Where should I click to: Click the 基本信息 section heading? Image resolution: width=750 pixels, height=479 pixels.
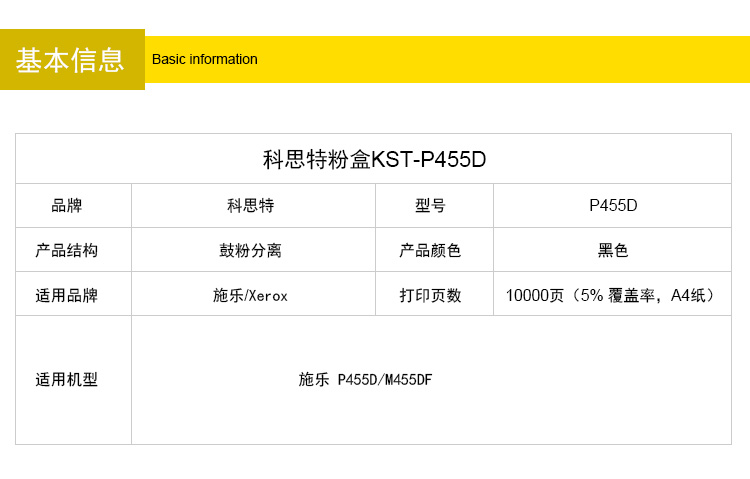click(x=71, y=60)
